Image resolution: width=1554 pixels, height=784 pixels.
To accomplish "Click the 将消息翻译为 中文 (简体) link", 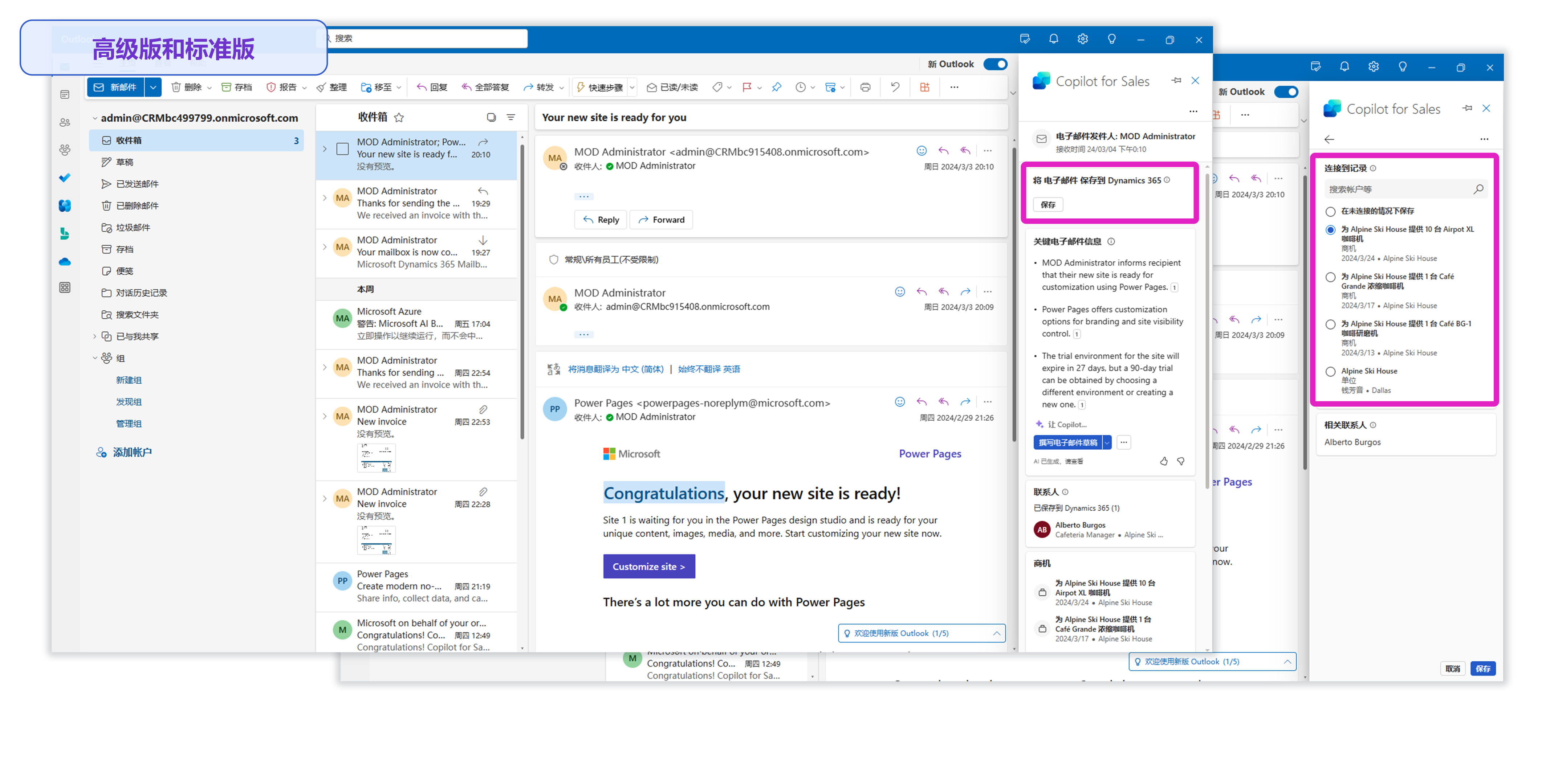I will pos(615,369).
